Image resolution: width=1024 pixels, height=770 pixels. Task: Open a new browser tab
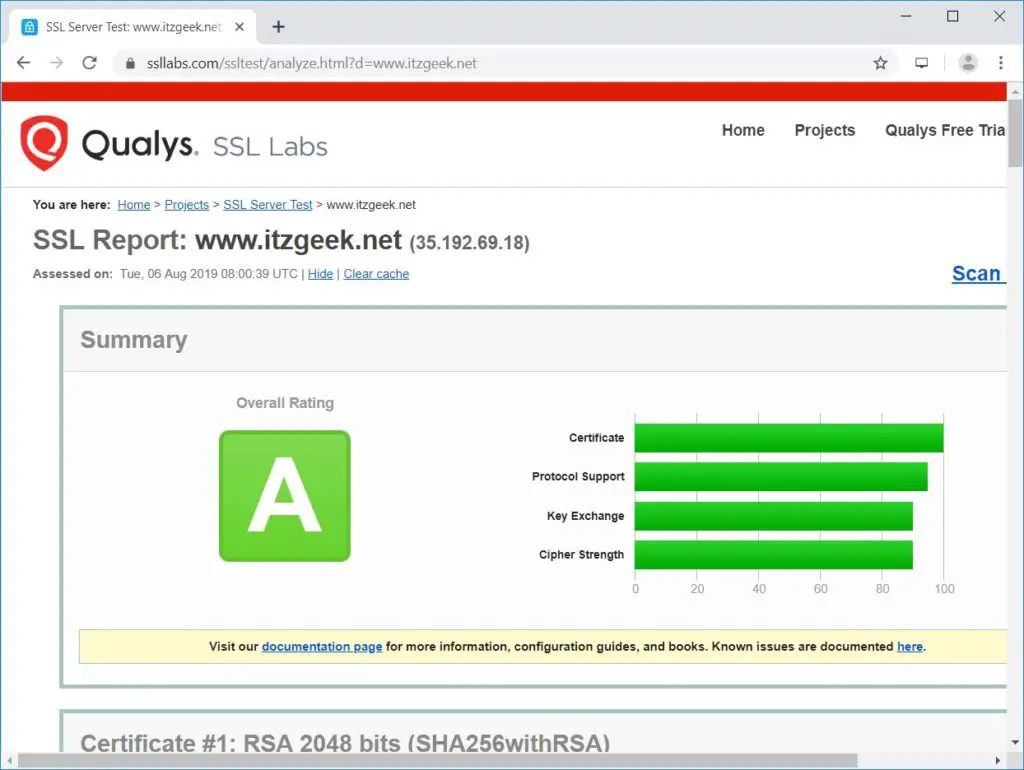click(x=278, y=27)
